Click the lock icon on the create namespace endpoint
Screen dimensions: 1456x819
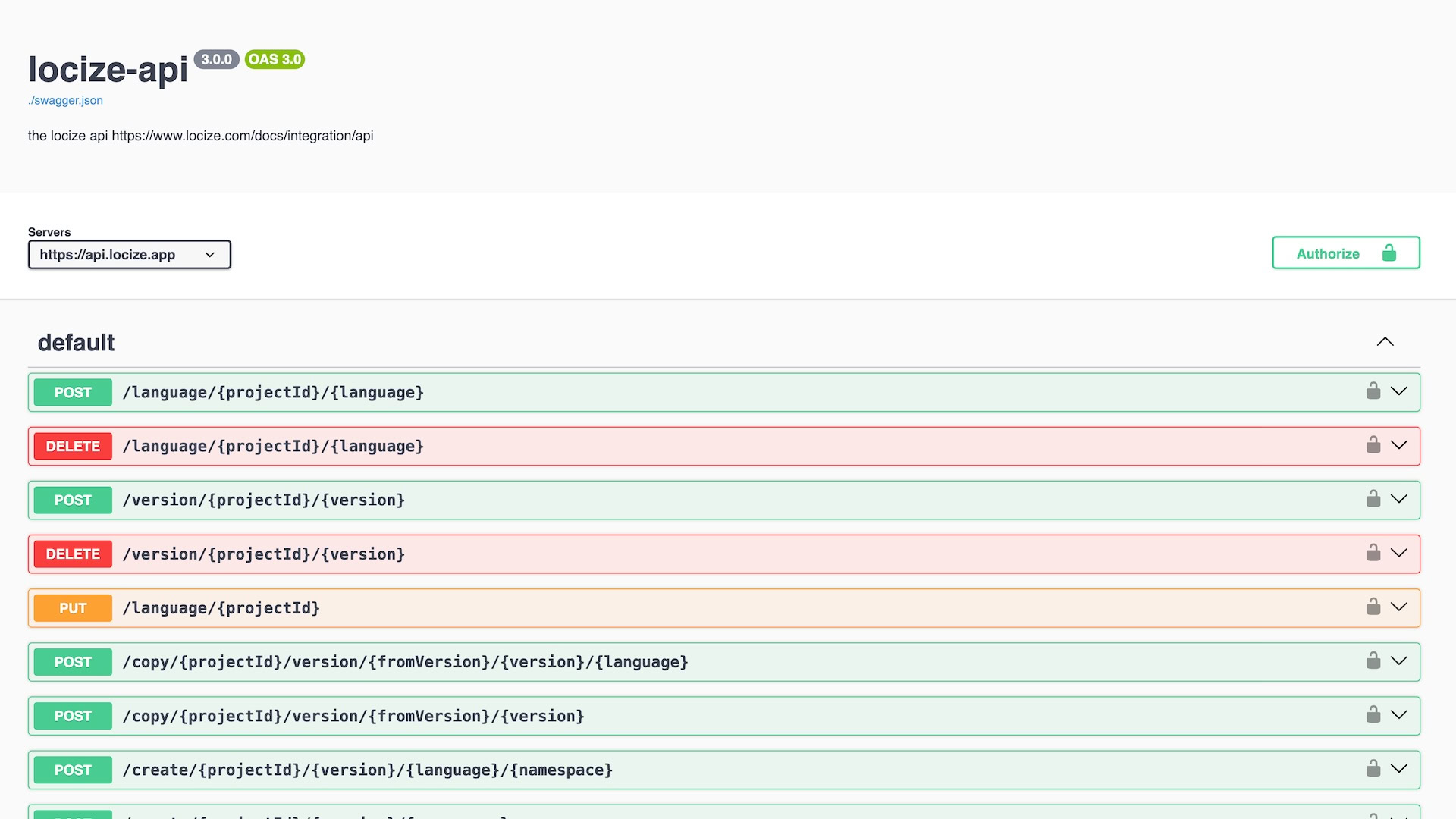(1373, 769)
